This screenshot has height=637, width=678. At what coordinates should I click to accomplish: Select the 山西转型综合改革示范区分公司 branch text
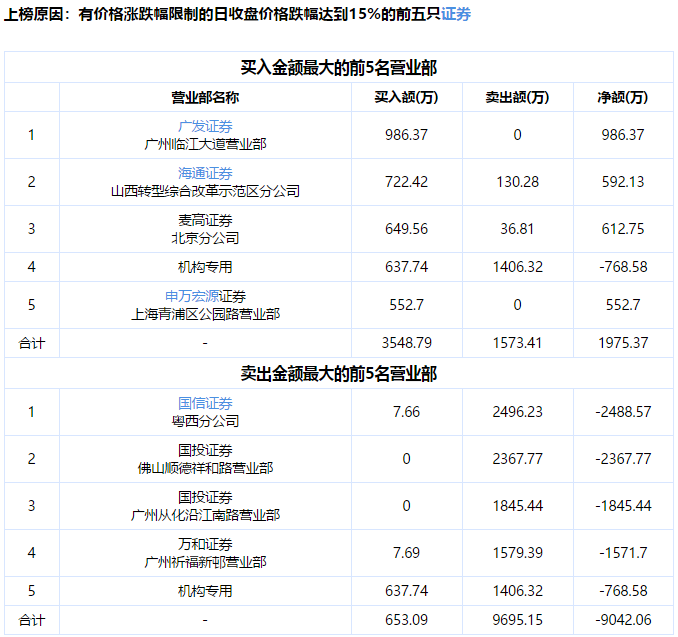(x=205, y=191)
